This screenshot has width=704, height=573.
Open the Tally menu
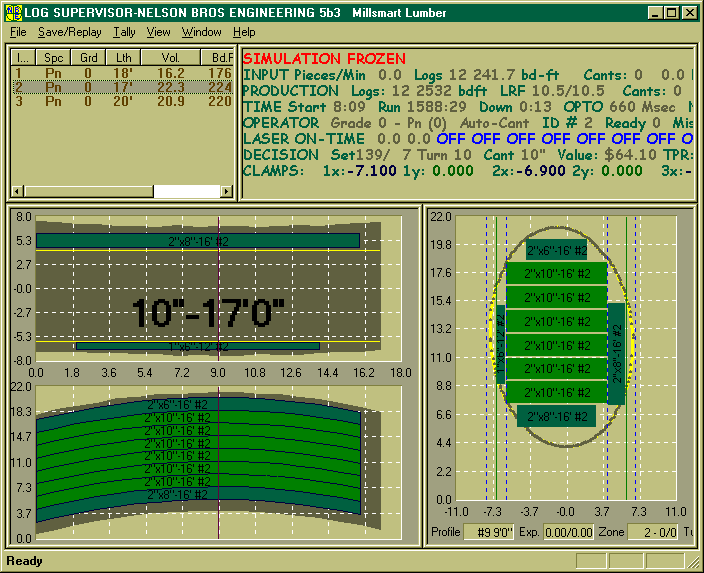pos(124,32)
